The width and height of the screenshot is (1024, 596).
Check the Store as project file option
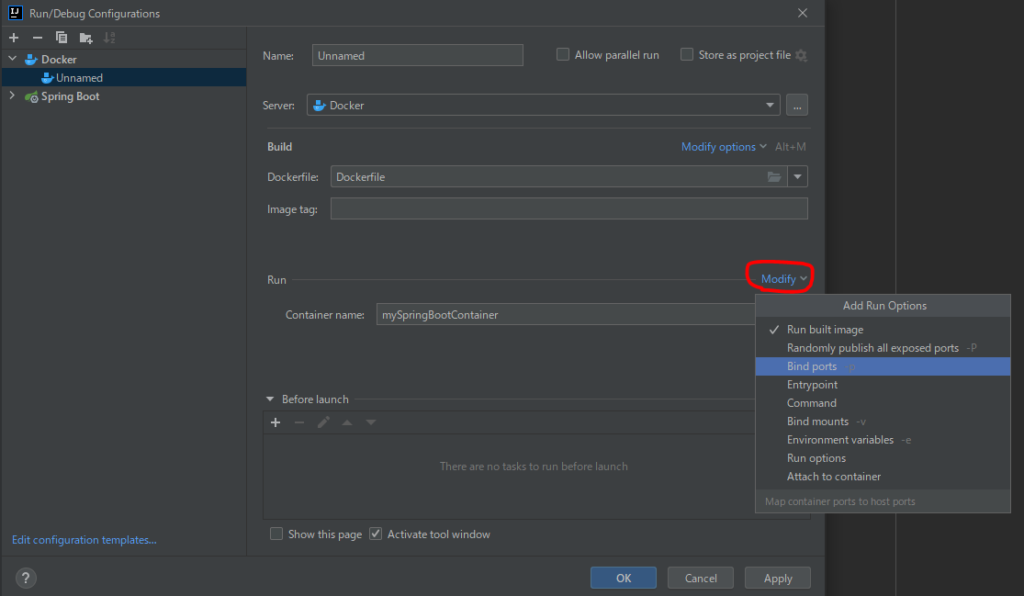687,55
